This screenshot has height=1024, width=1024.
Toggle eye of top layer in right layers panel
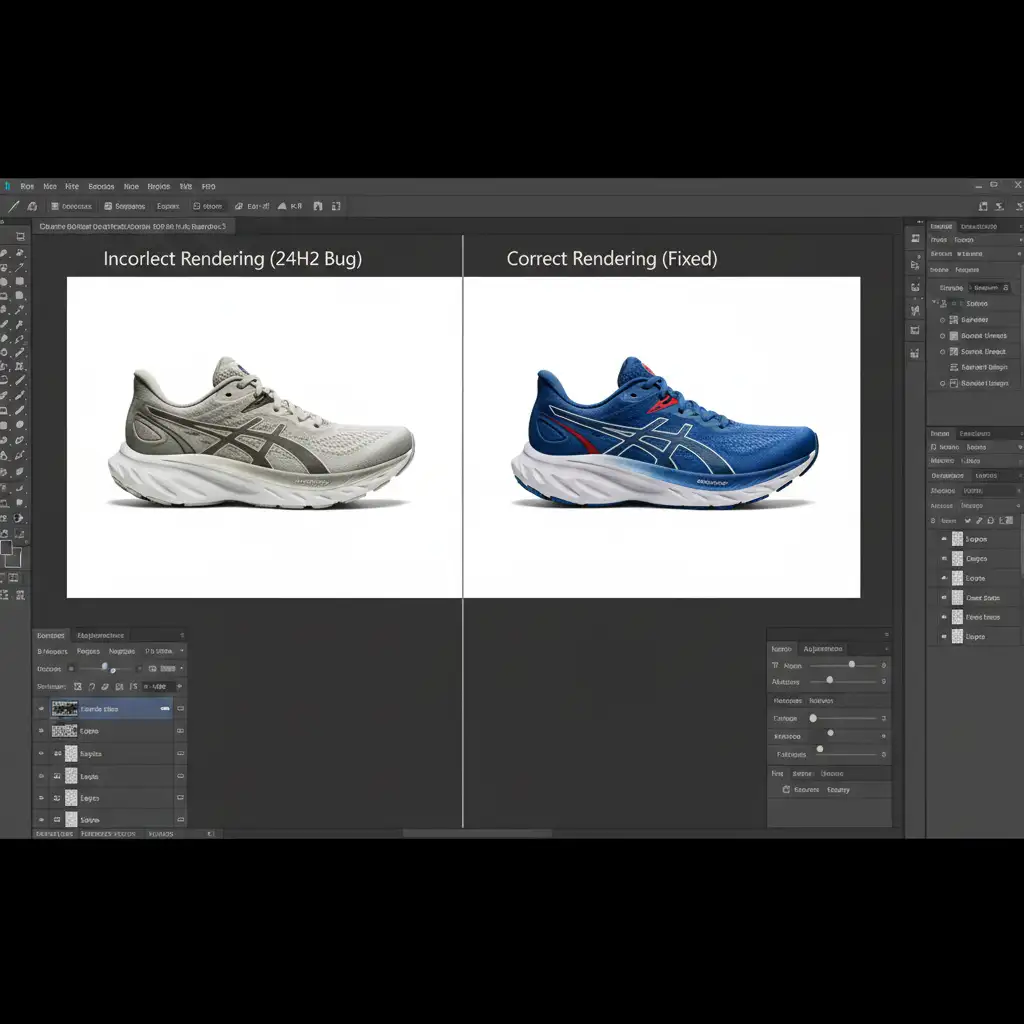click(x=944, y=539)
